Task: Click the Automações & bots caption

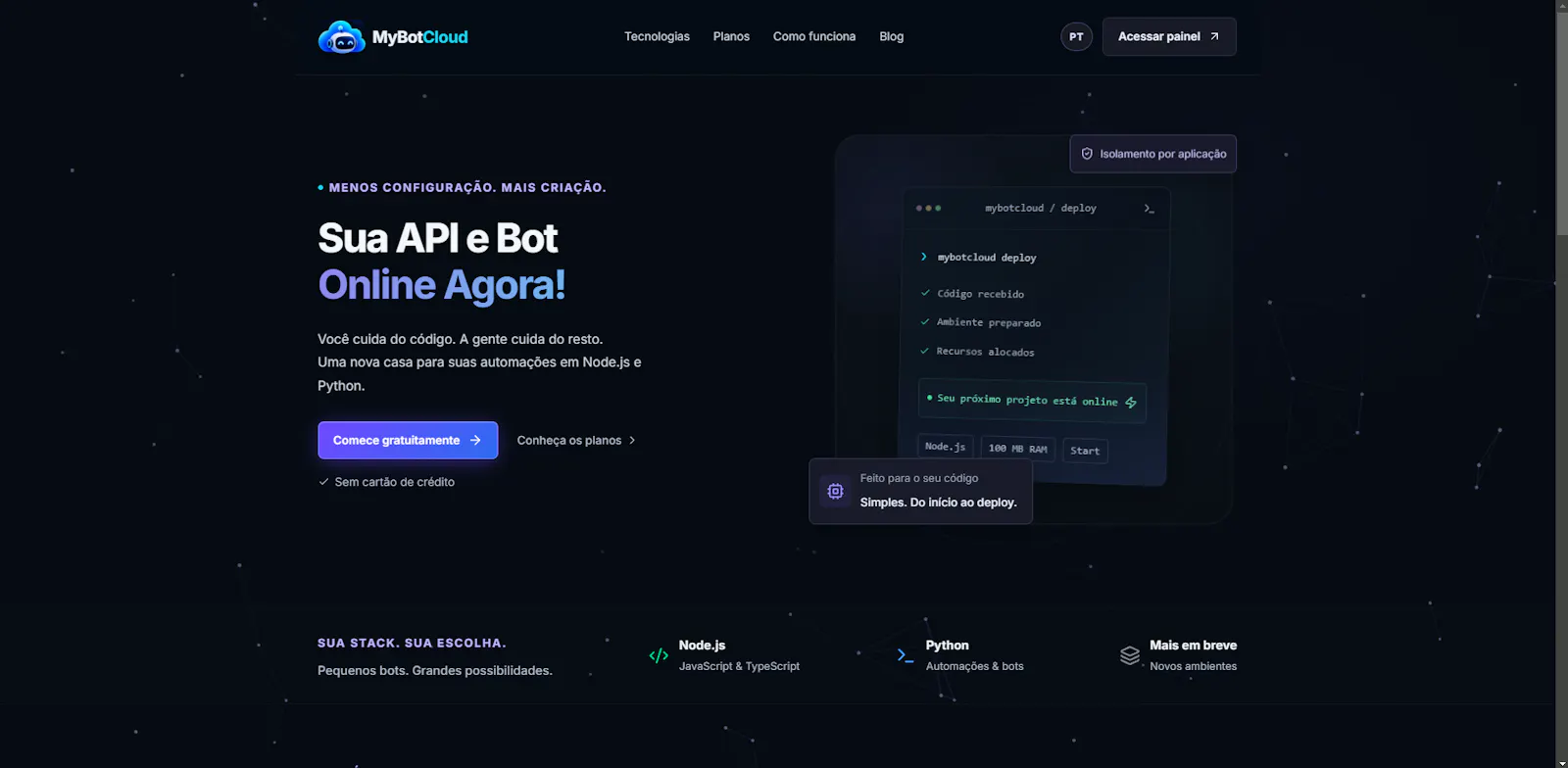Action: tap(974, 666)
